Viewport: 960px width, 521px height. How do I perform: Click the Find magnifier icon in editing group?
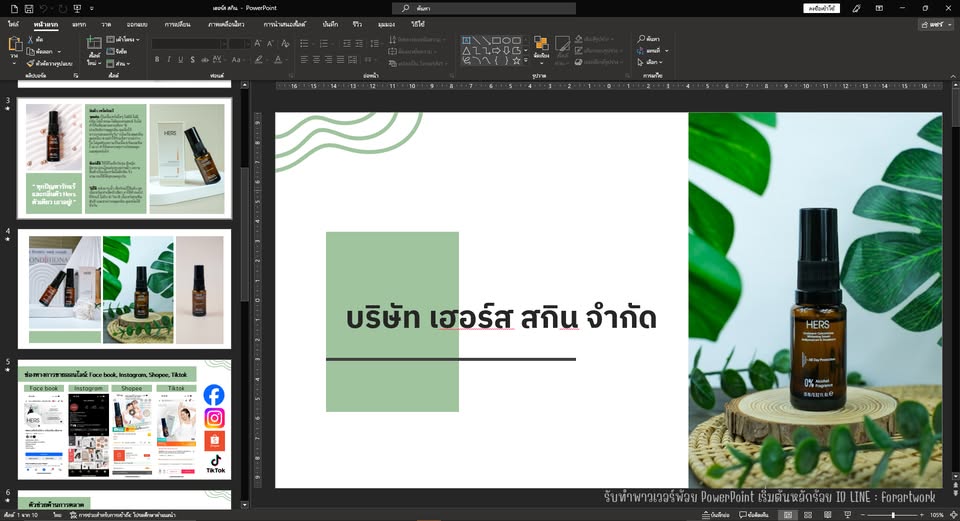point(641,39)
